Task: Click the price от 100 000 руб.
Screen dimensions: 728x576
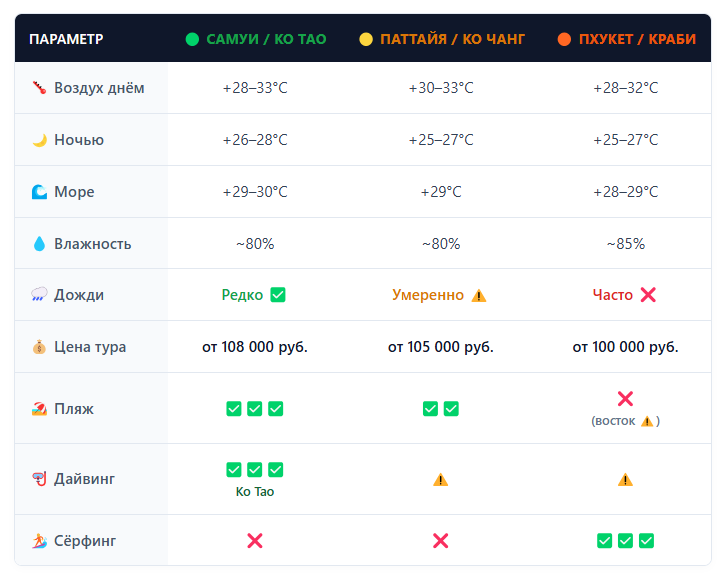Action: (x=625, y=347)
